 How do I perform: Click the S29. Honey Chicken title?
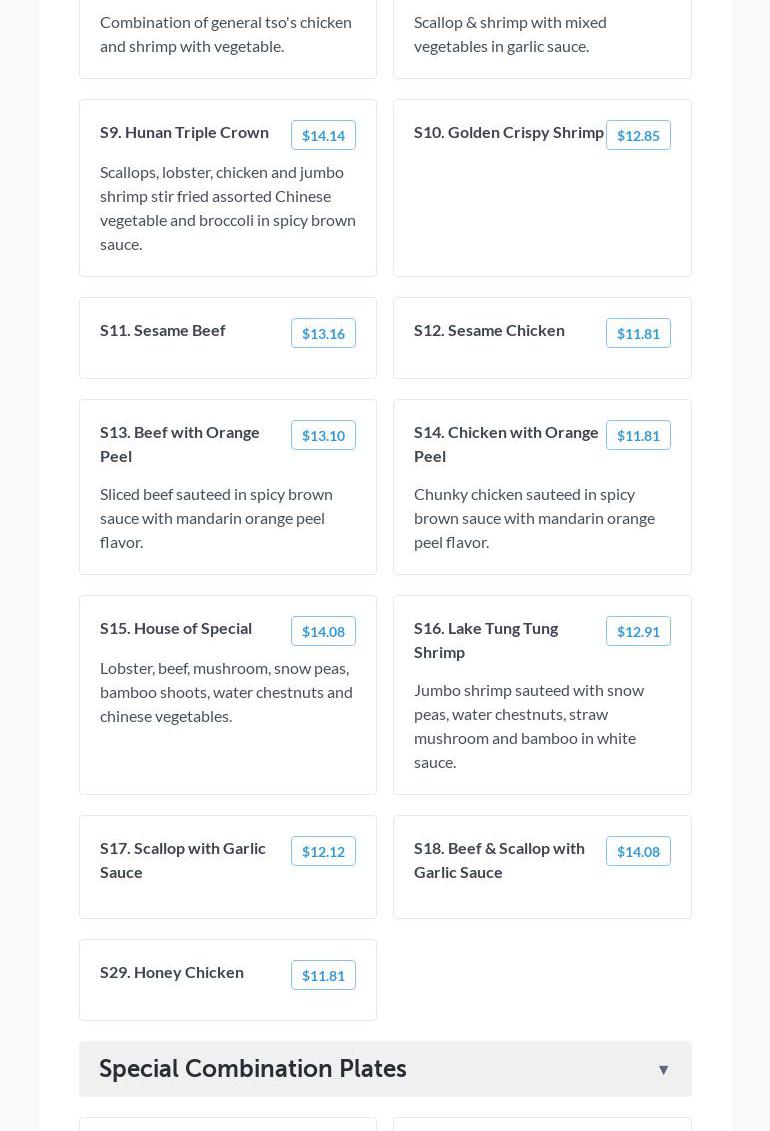[172, 972]
